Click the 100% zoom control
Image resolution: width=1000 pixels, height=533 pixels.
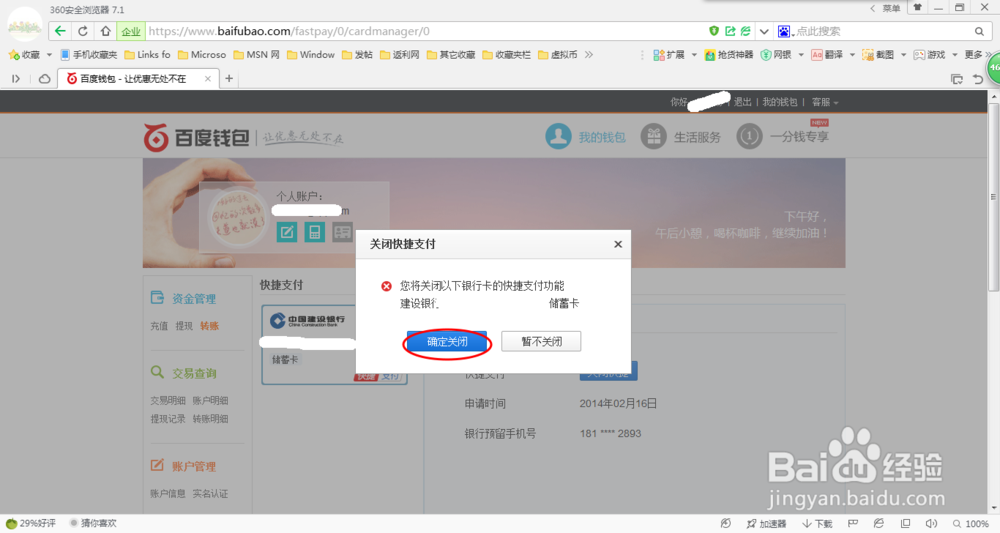(x=971, y=523)
